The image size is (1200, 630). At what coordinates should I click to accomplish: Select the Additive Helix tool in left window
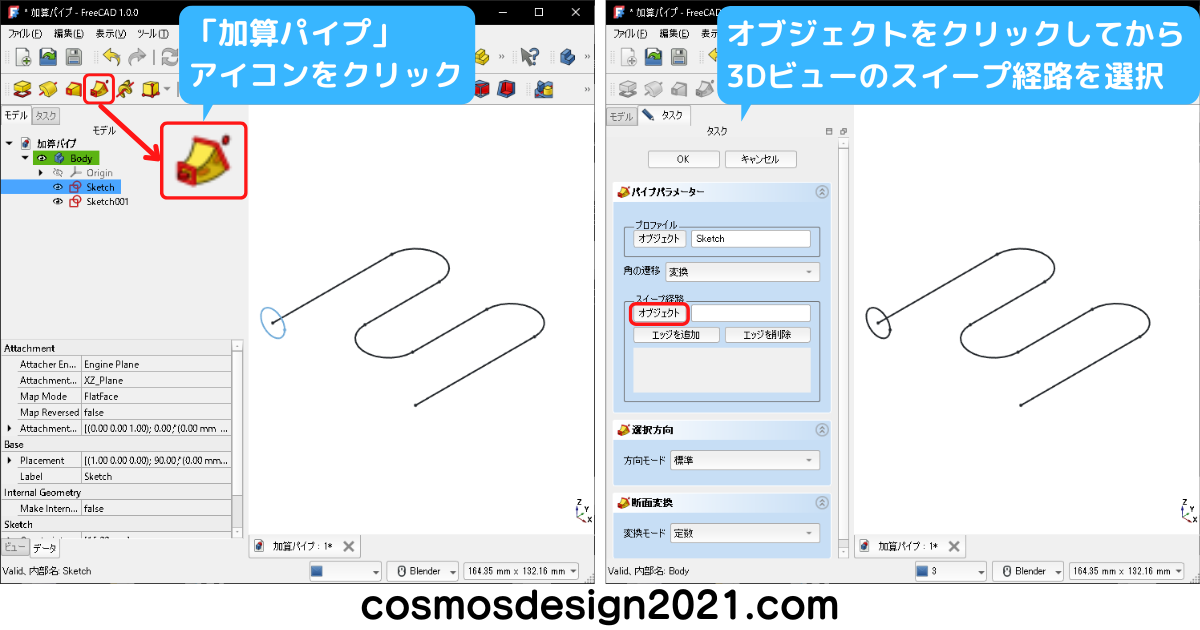point(125,89)
